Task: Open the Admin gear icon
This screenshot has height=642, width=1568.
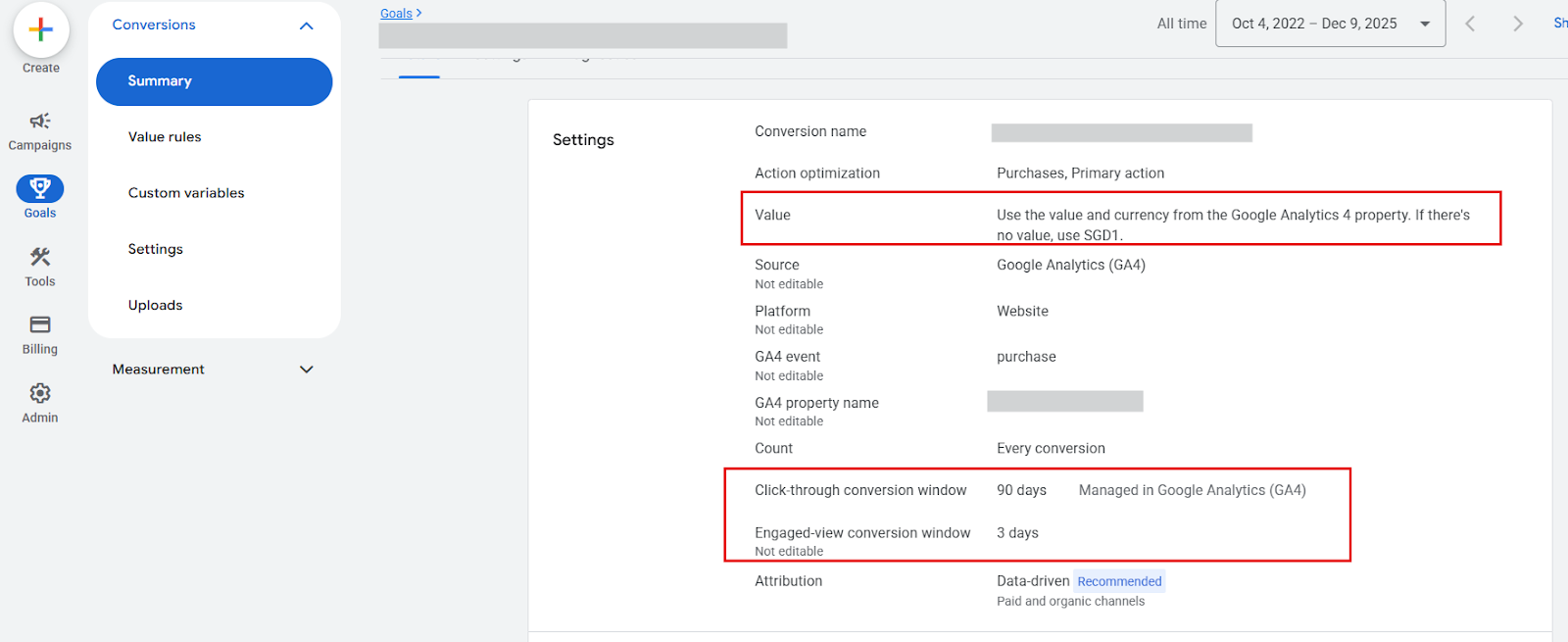Action: (40, 393)
